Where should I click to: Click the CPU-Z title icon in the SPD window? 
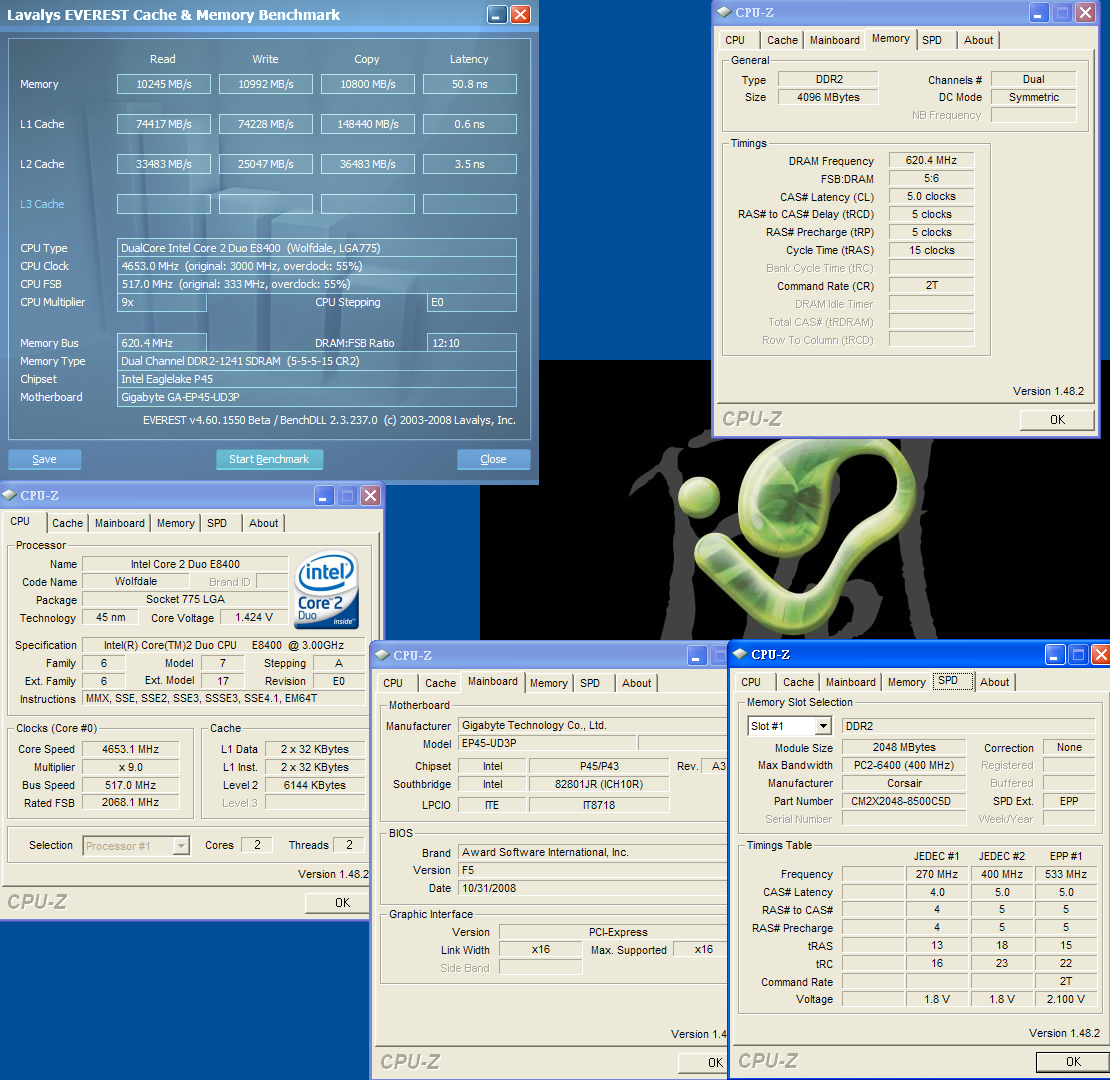click(739, 655)
